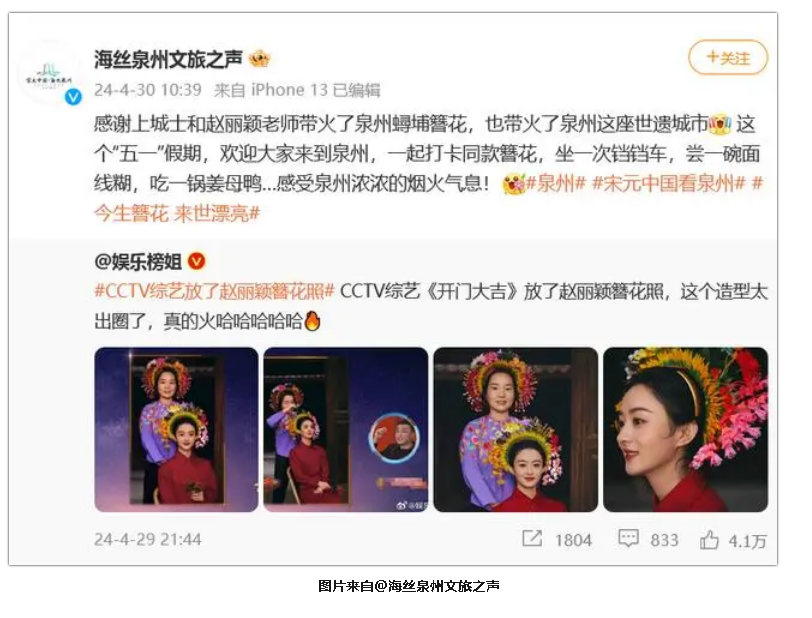
Task: Click the blue verified badge on avatar
Action: coord(73,96)
